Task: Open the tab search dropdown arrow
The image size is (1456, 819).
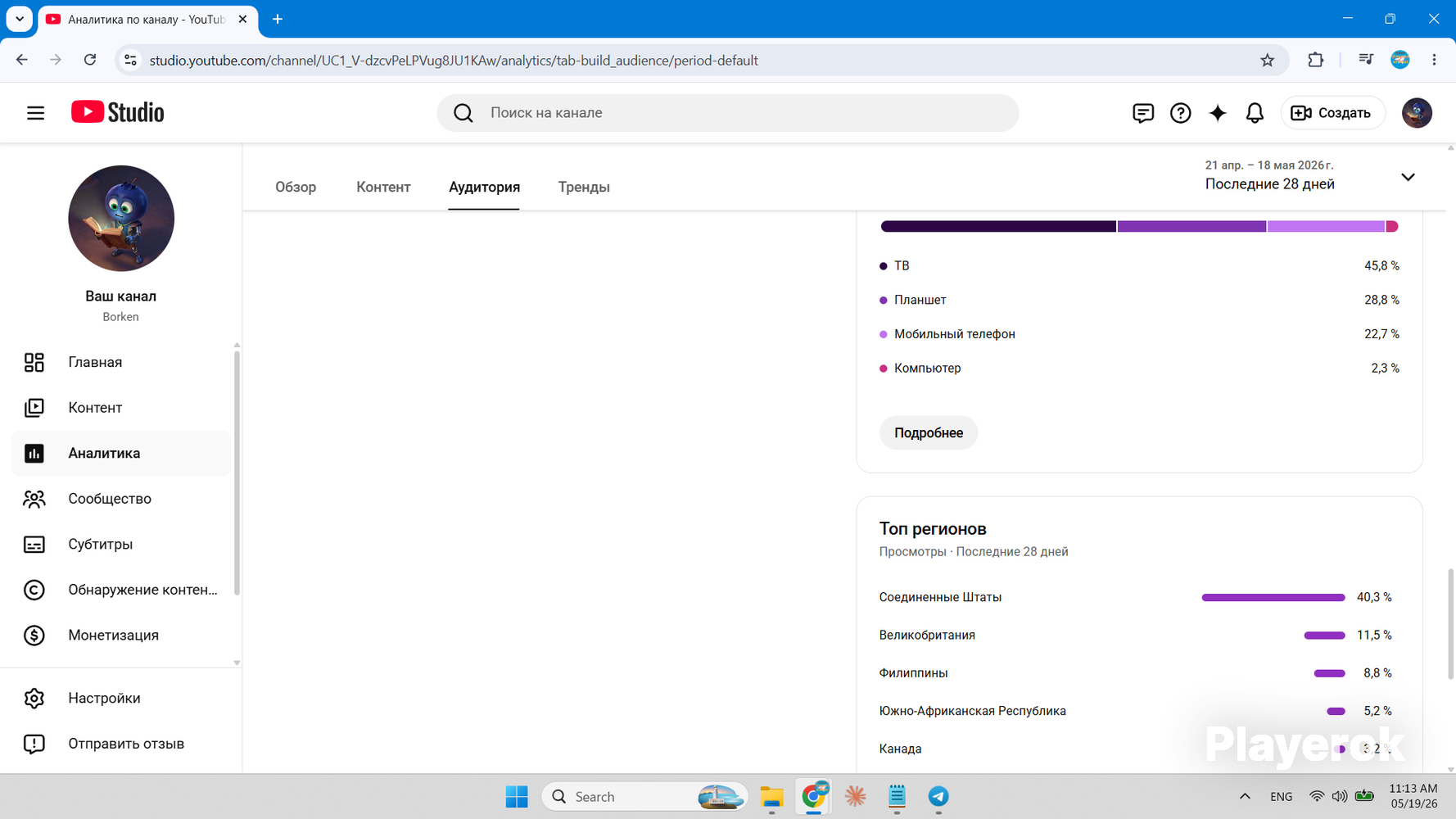Action: pos(20,19)
